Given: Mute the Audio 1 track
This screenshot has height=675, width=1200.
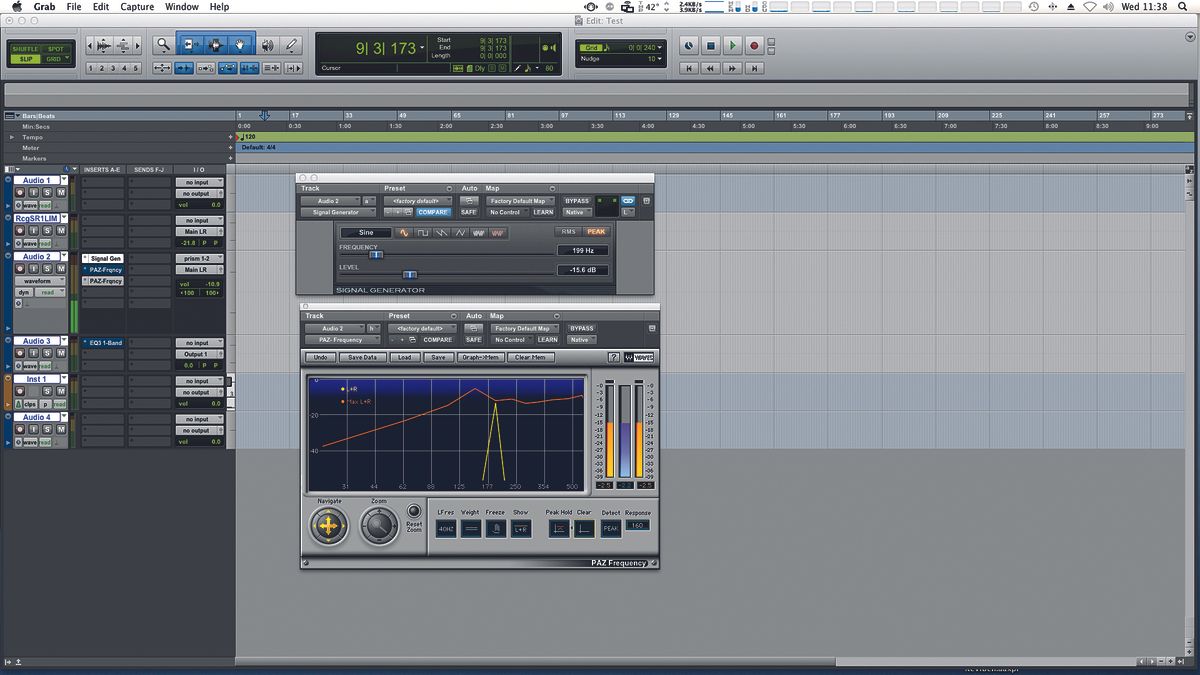Looking at the screenshot, I should pos(61,192).
